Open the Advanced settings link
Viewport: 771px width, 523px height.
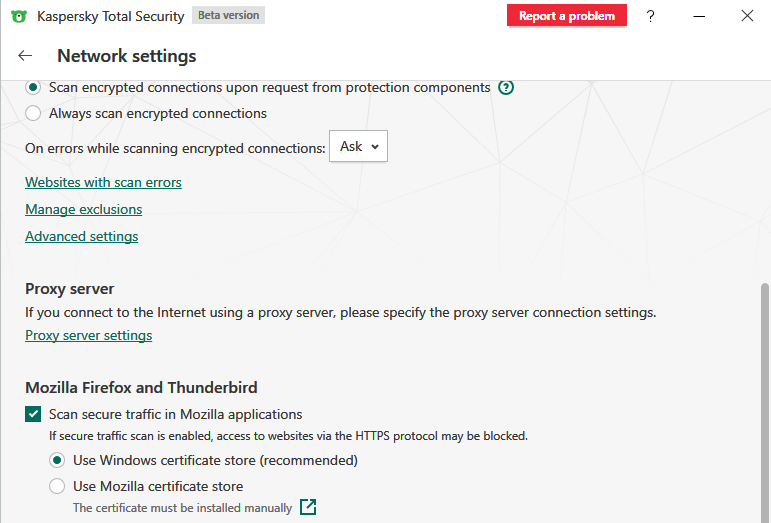pyautogui.click(x=81, y=236)
